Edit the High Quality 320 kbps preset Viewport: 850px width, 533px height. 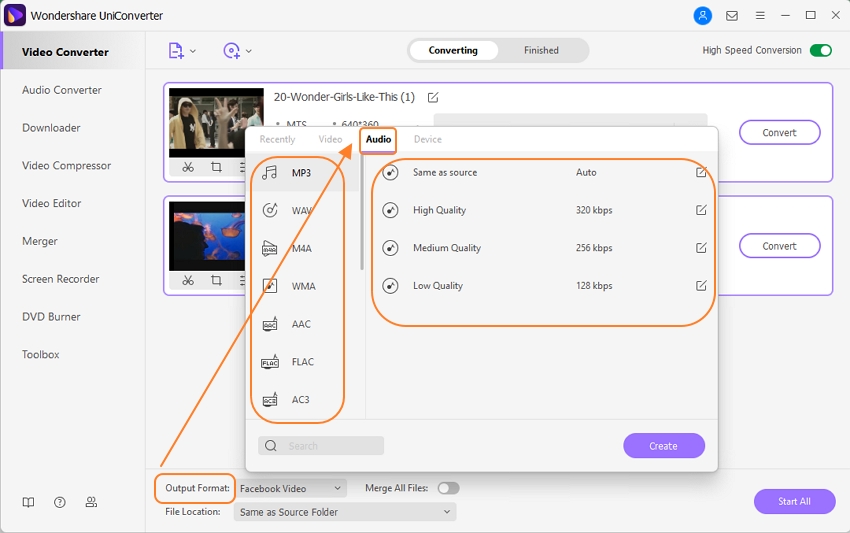701,210
